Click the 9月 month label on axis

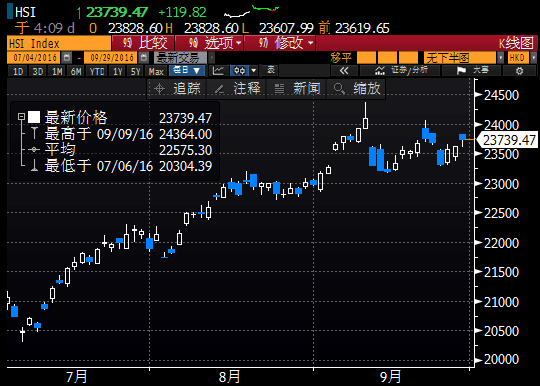(391, 377)
